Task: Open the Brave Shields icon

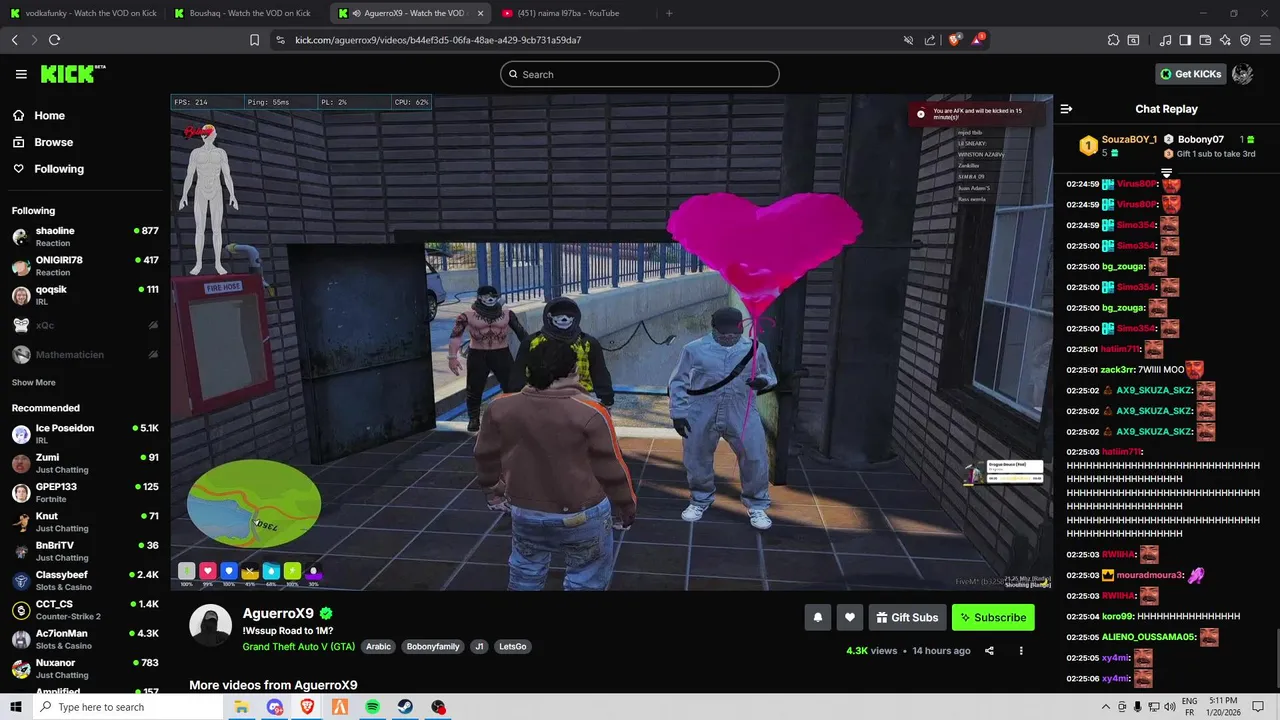Action: pos(955,40)
